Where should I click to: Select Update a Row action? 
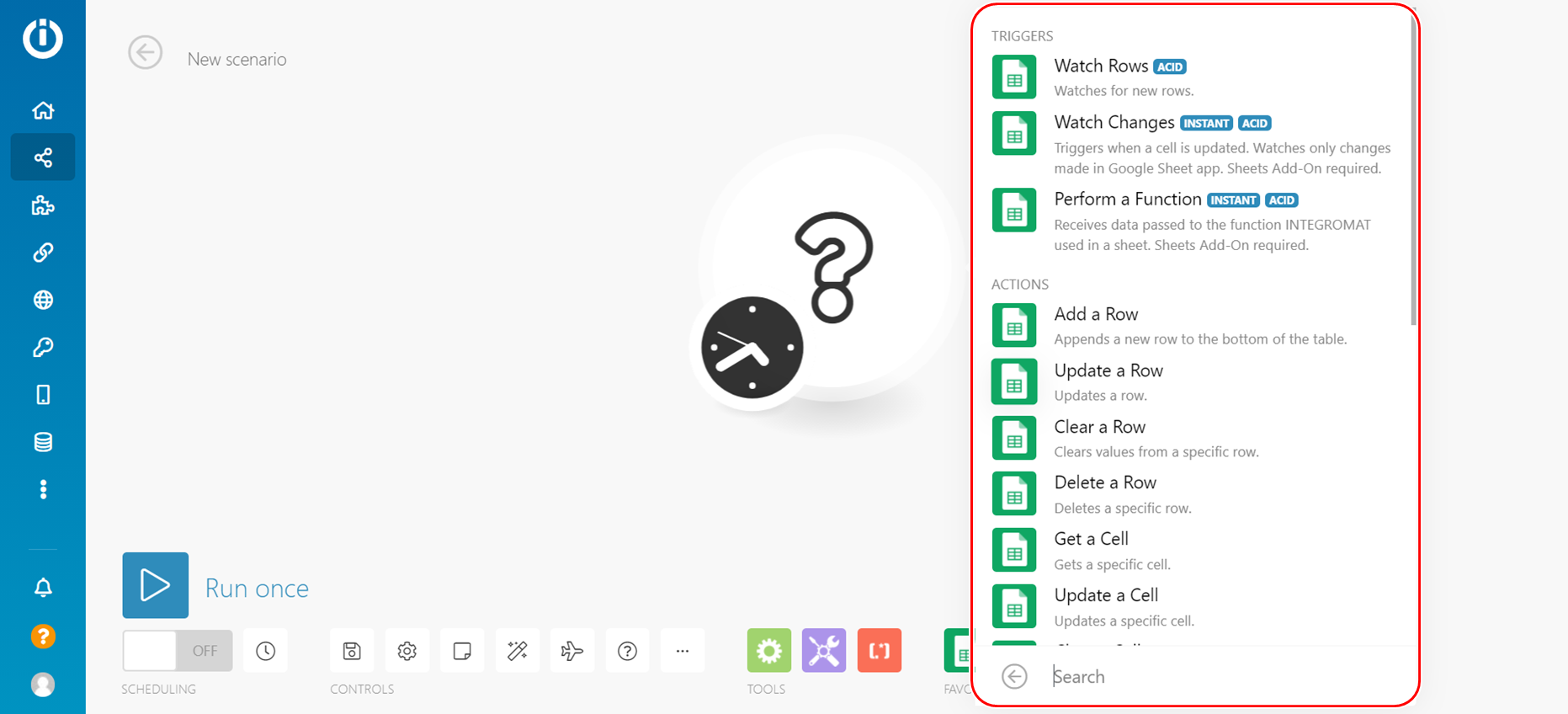click(x=1193, y=381)
